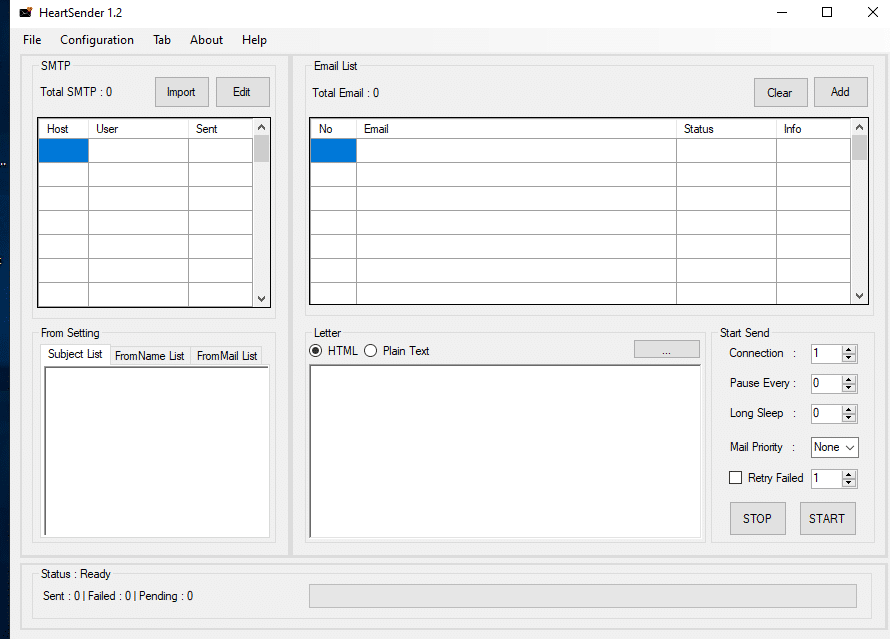
Task: Switch to the FromName List tab
Action: pyautogui.click(x=149, y=355)
